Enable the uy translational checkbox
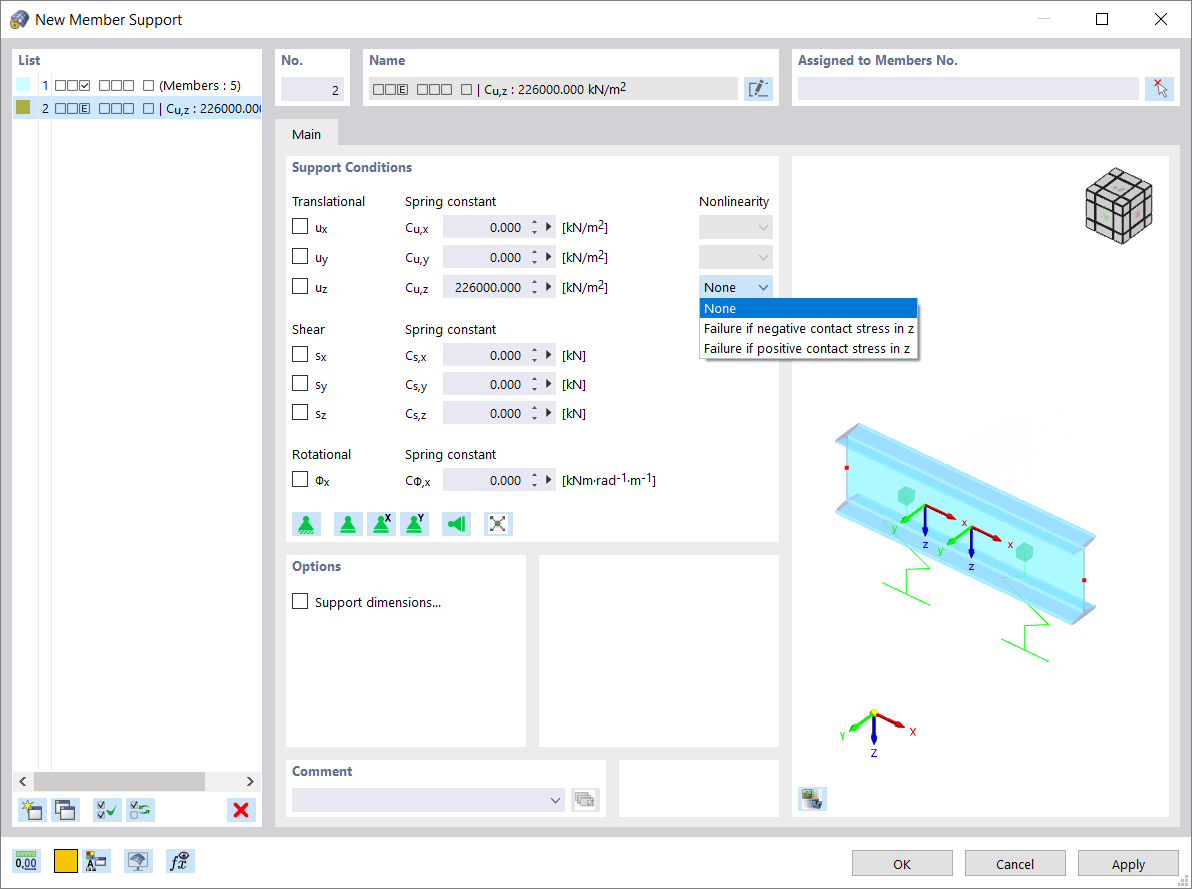Screen dimensions: 1192x889 [x=300, y=256]
